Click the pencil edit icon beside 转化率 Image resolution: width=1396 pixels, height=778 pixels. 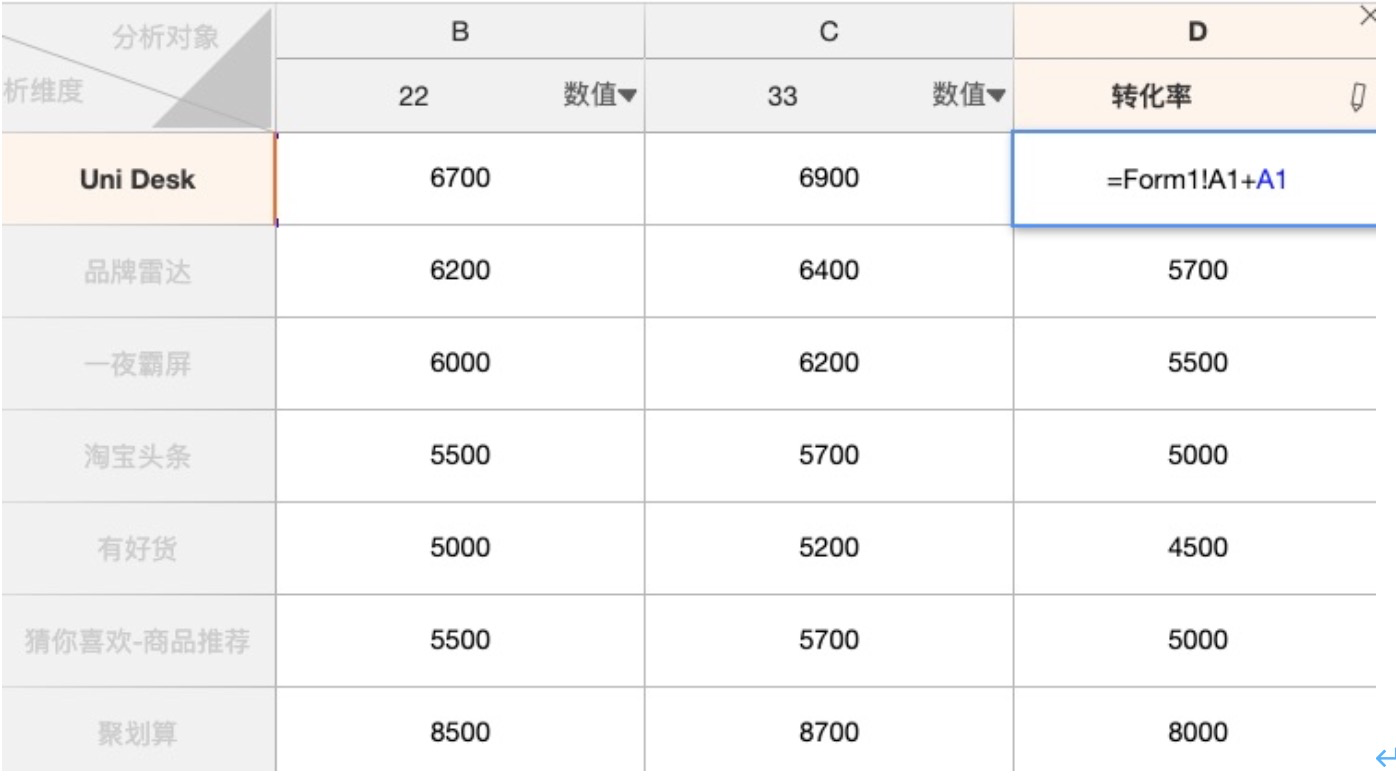coord(1357,96)
